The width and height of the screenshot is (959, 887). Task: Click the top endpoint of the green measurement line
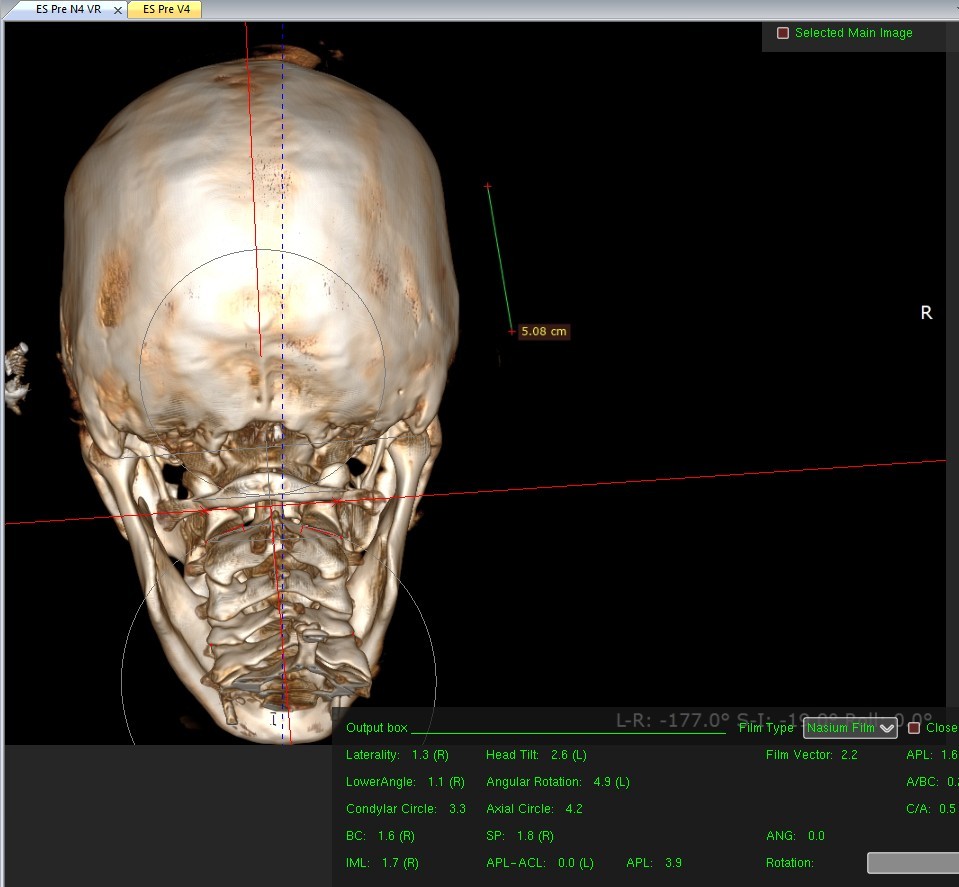point(488,186)
